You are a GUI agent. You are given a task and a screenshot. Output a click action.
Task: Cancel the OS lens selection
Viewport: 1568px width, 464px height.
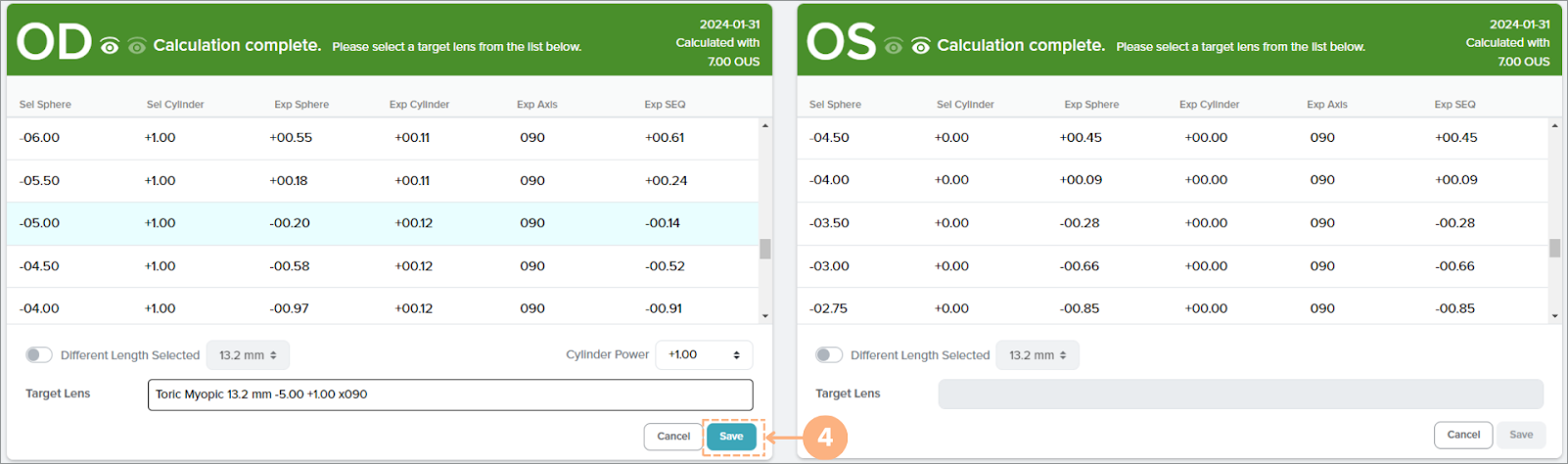(x=1463, y=435)
